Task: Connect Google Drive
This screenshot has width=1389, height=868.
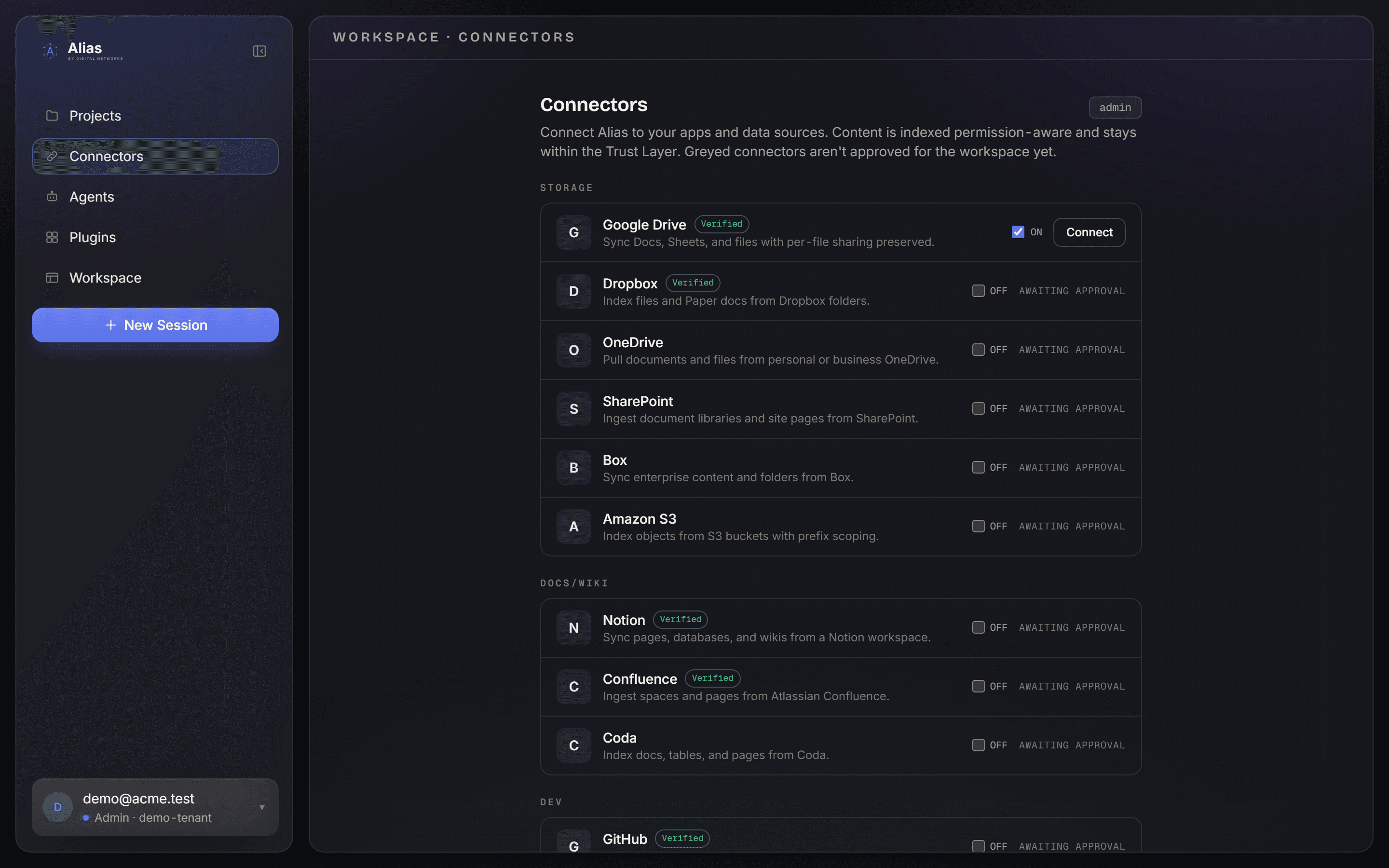Action: (1089, 232)
